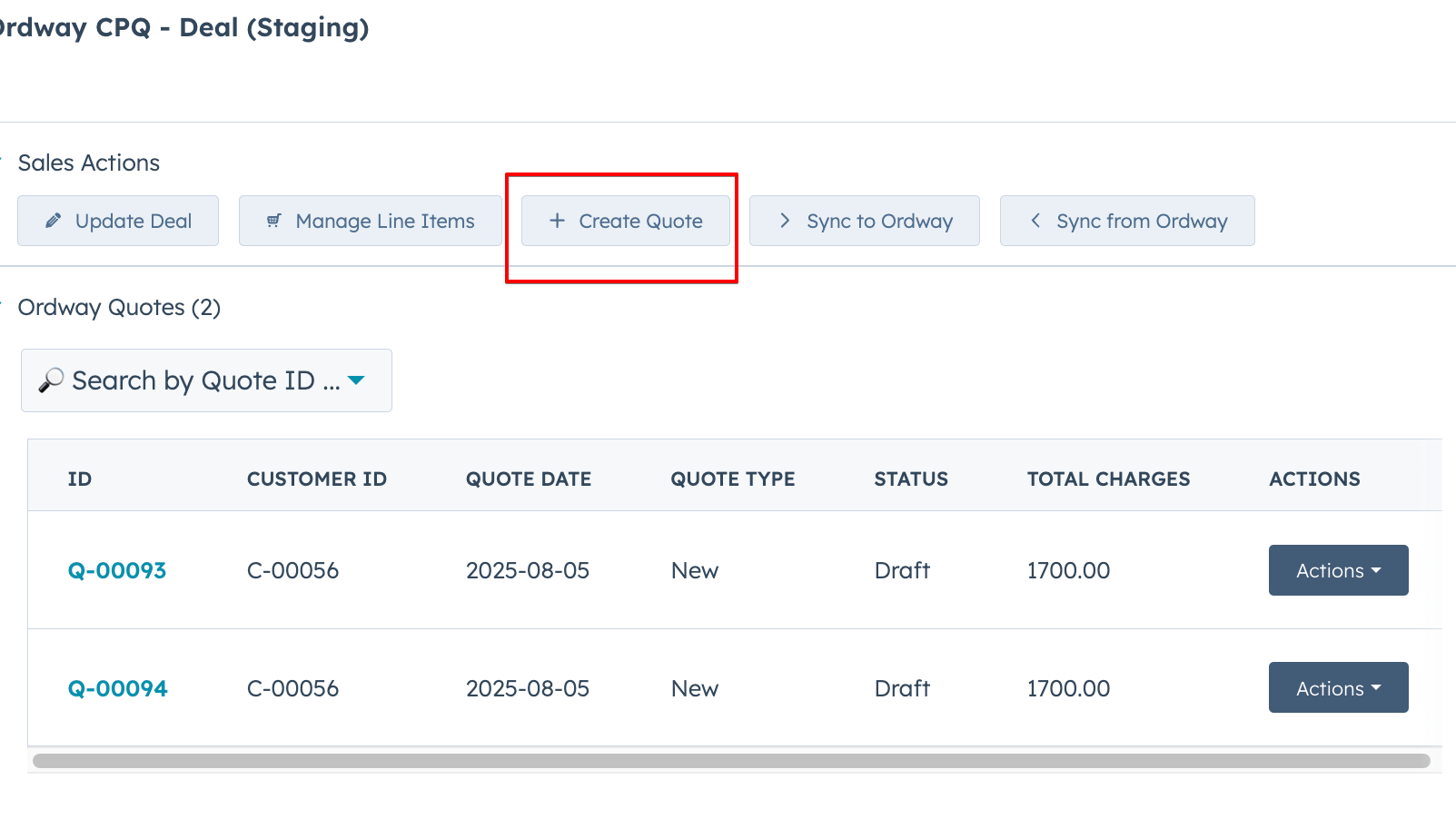The height and width of the screenshot is (819, 1456).
Task: Click the horizontal scrollbar below the quotes table
Action: pyautogui.click(x=727, y=757)
